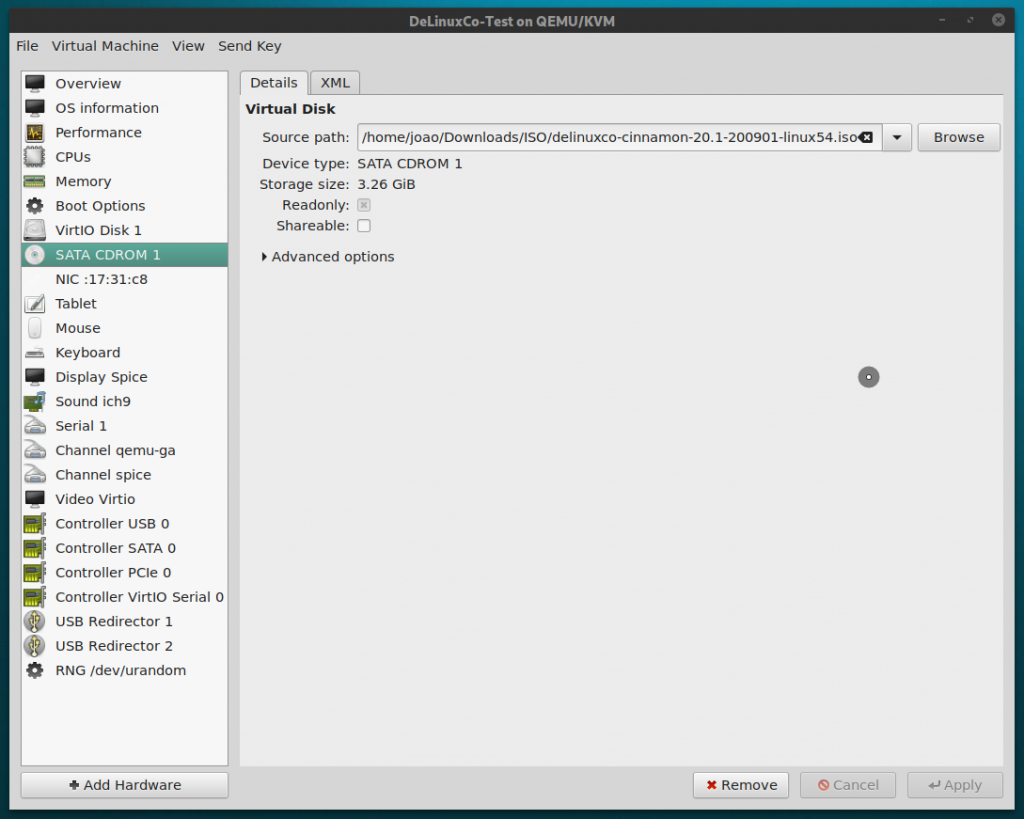The height and width of the screenshot is (819, 1024).
Task: Select the VirtIO Disk 1 entry
Action: (x=100, y=230)
